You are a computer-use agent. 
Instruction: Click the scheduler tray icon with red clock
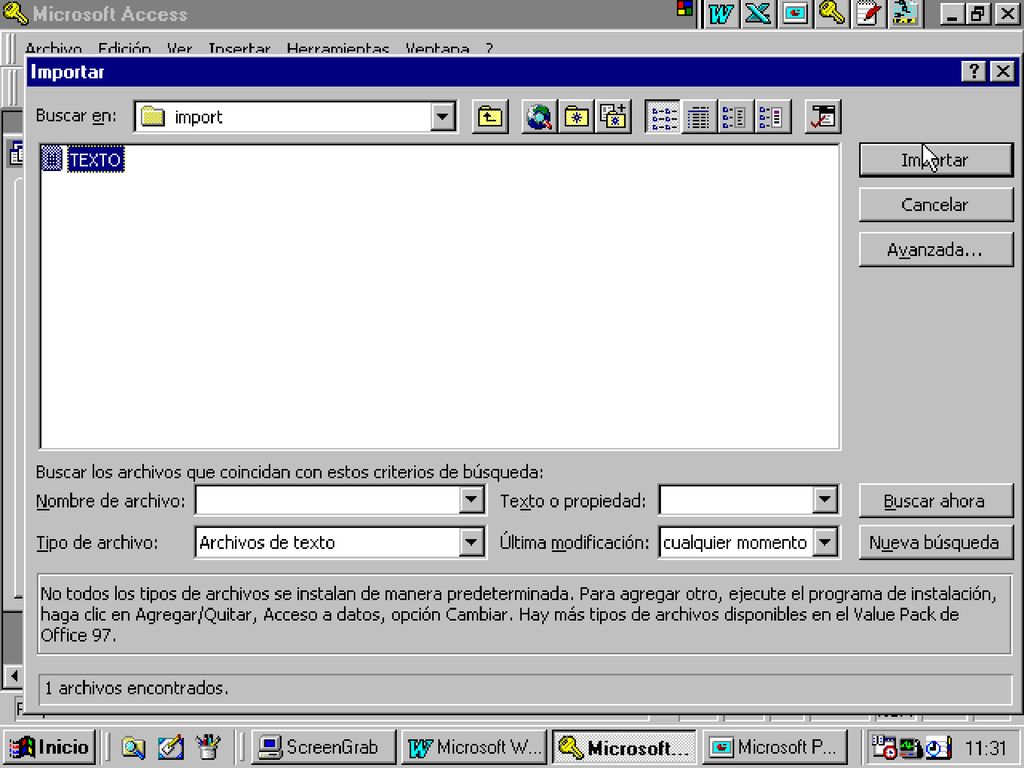(884, 747)
